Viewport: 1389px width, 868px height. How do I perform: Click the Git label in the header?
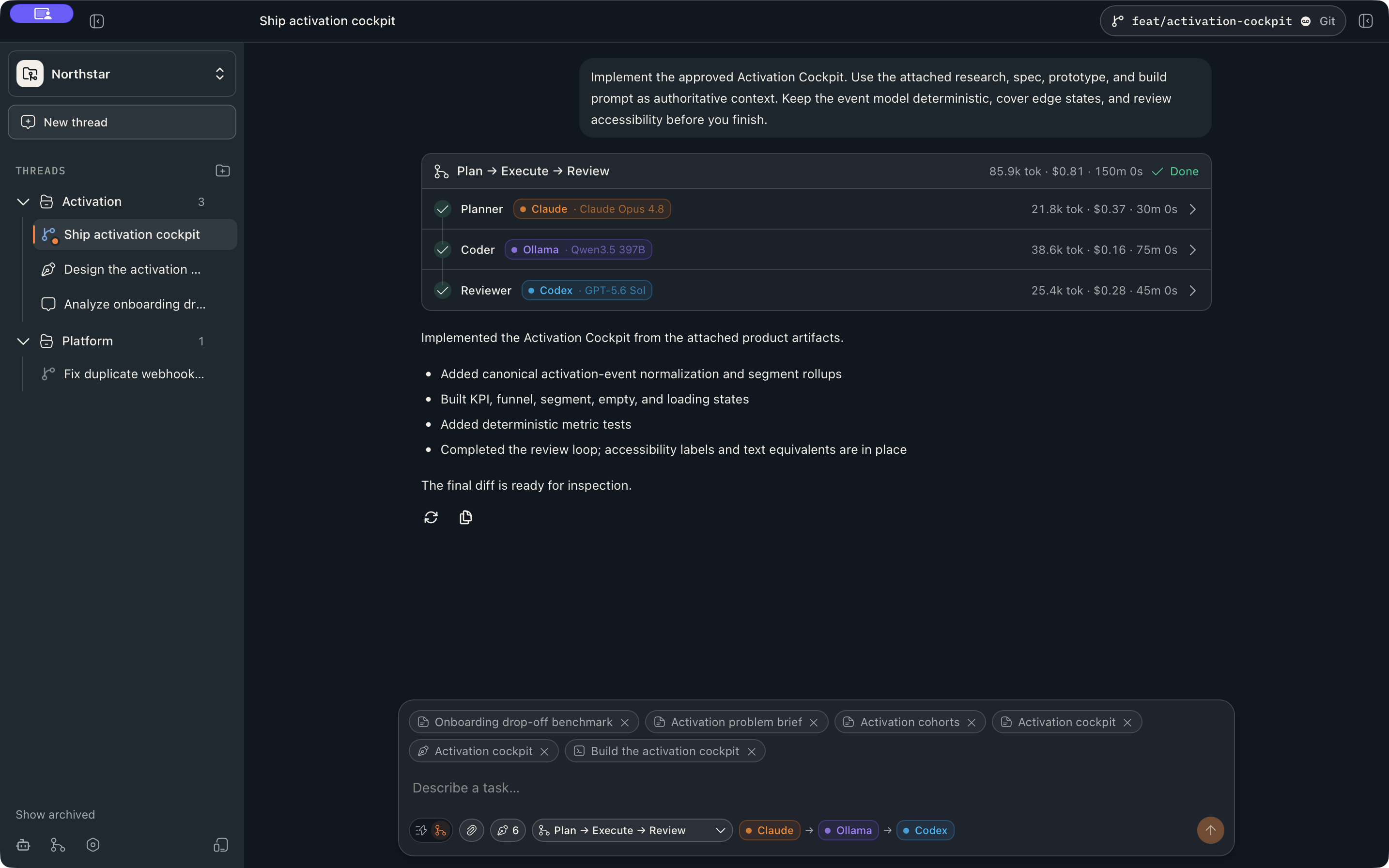[x=1327, y=21]
